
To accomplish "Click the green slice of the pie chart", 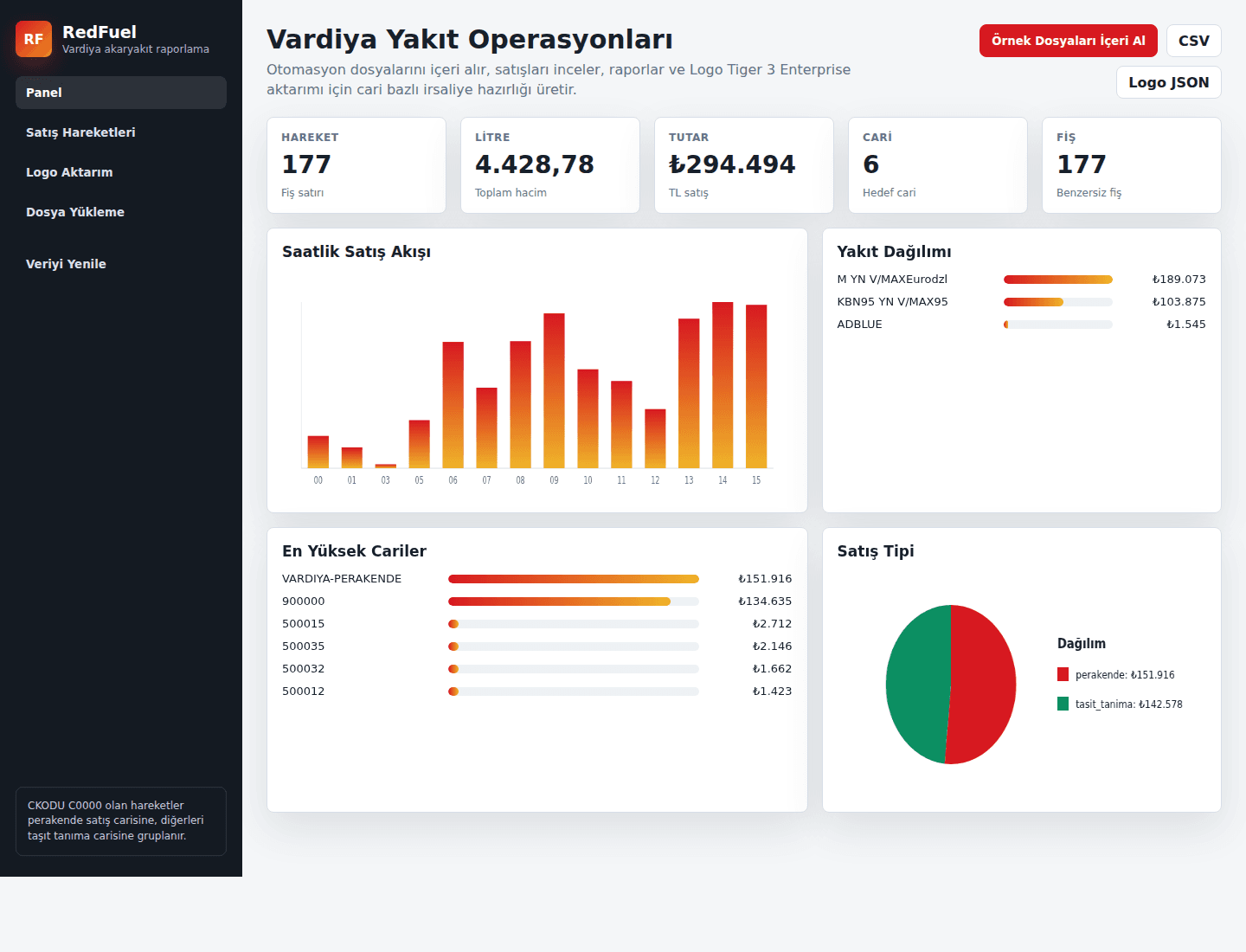I will (x=917, y=684).
